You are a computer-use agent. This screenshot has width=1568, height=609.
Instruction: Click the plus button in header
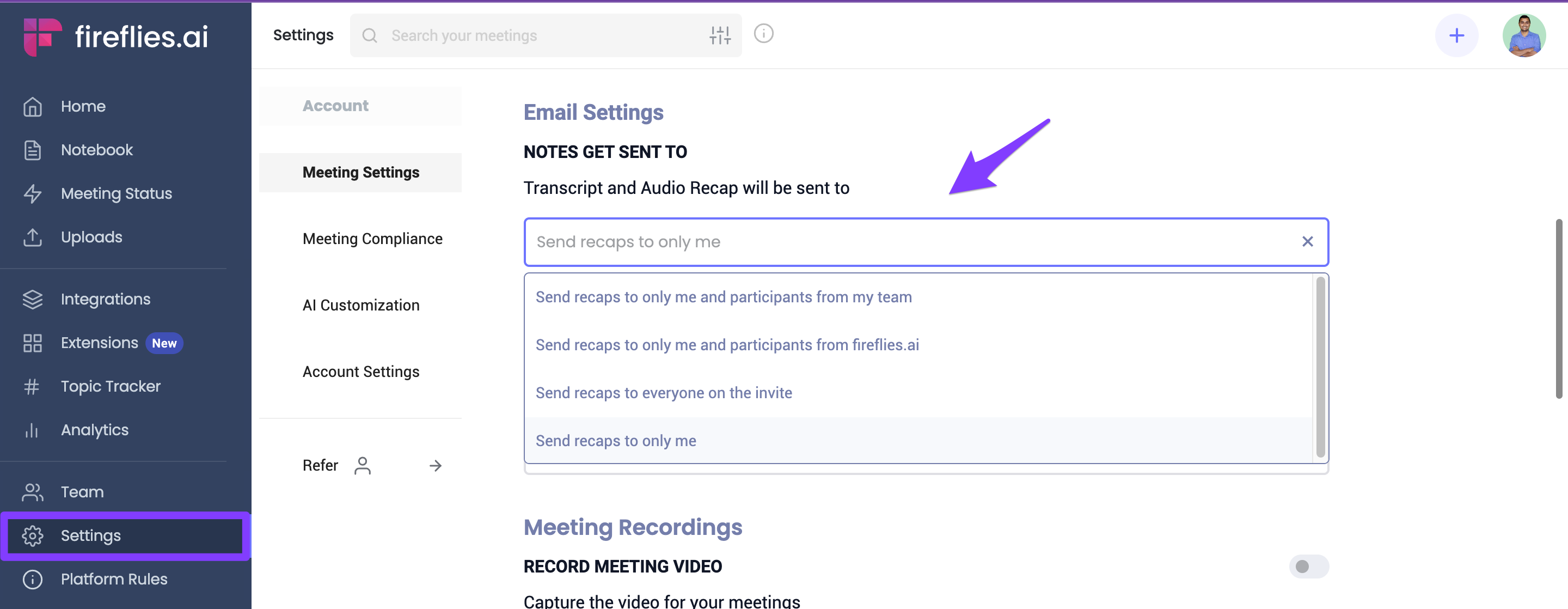[x=1456, y=35]
